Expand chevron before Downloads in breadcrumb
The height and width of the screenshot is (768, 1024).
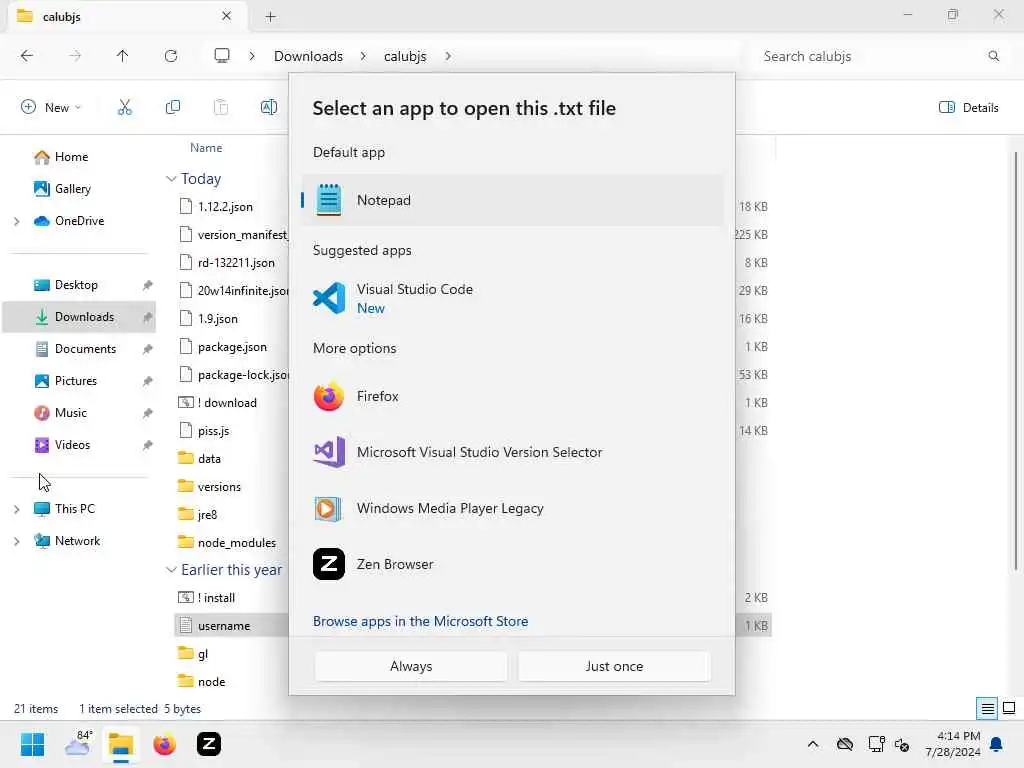pyautogui.click(x=252, y=56)
